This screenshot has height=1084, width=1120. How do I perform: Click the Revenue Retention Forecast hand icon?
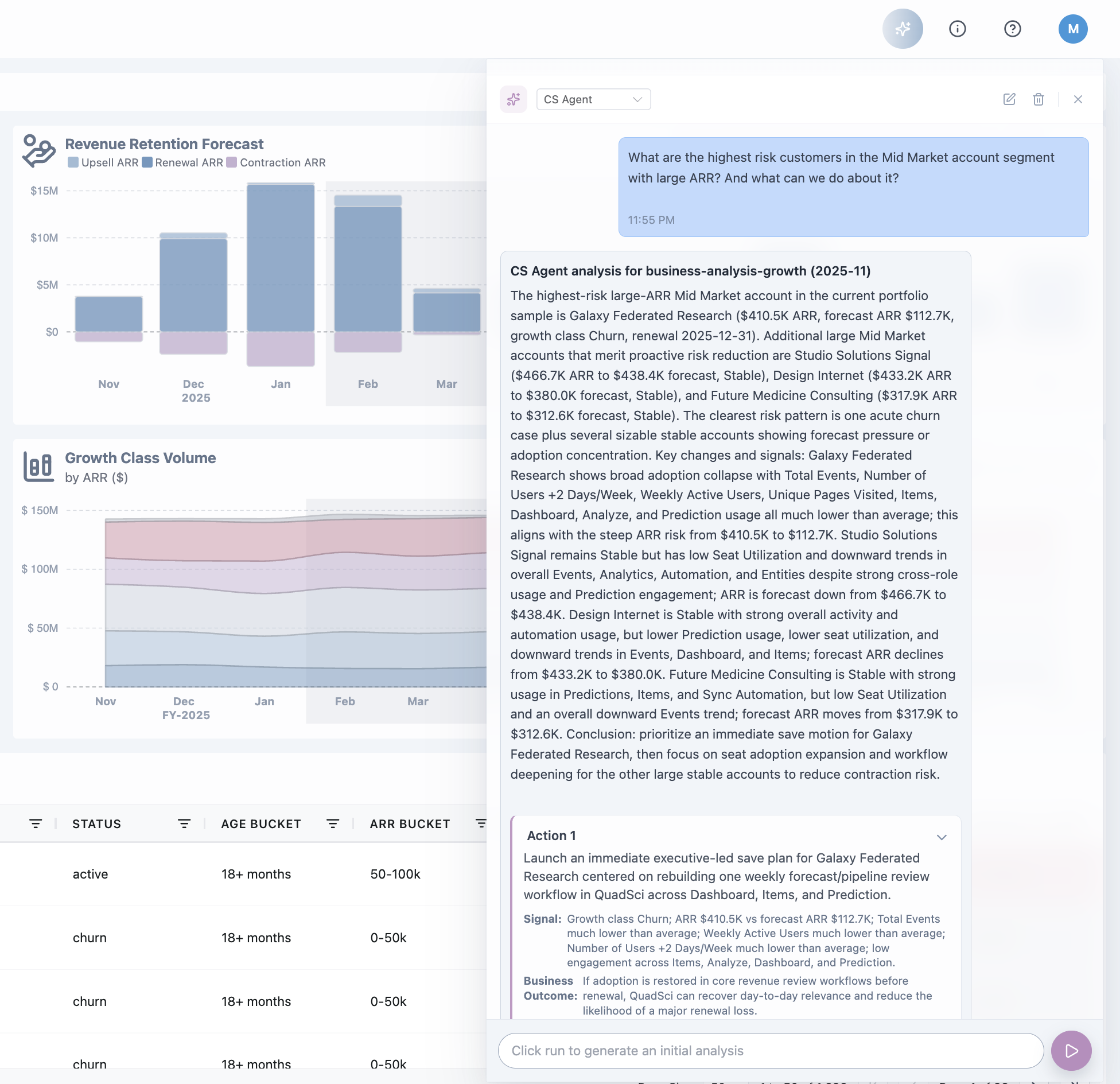(38, 150)
